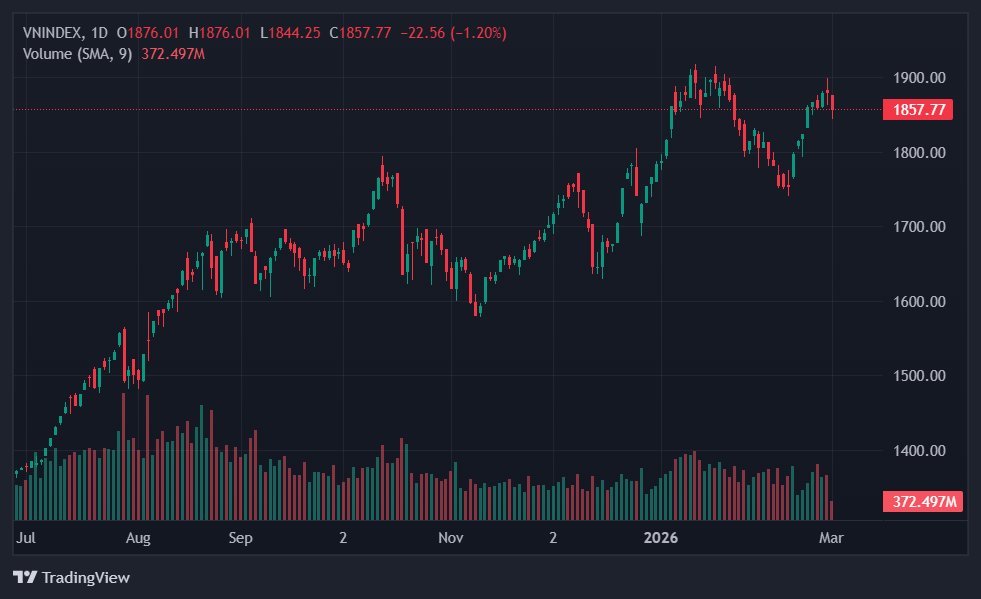Viewport: 981px width, 599px height.
Task: Click the Jul label on time axis
Action: pos(27,538)
